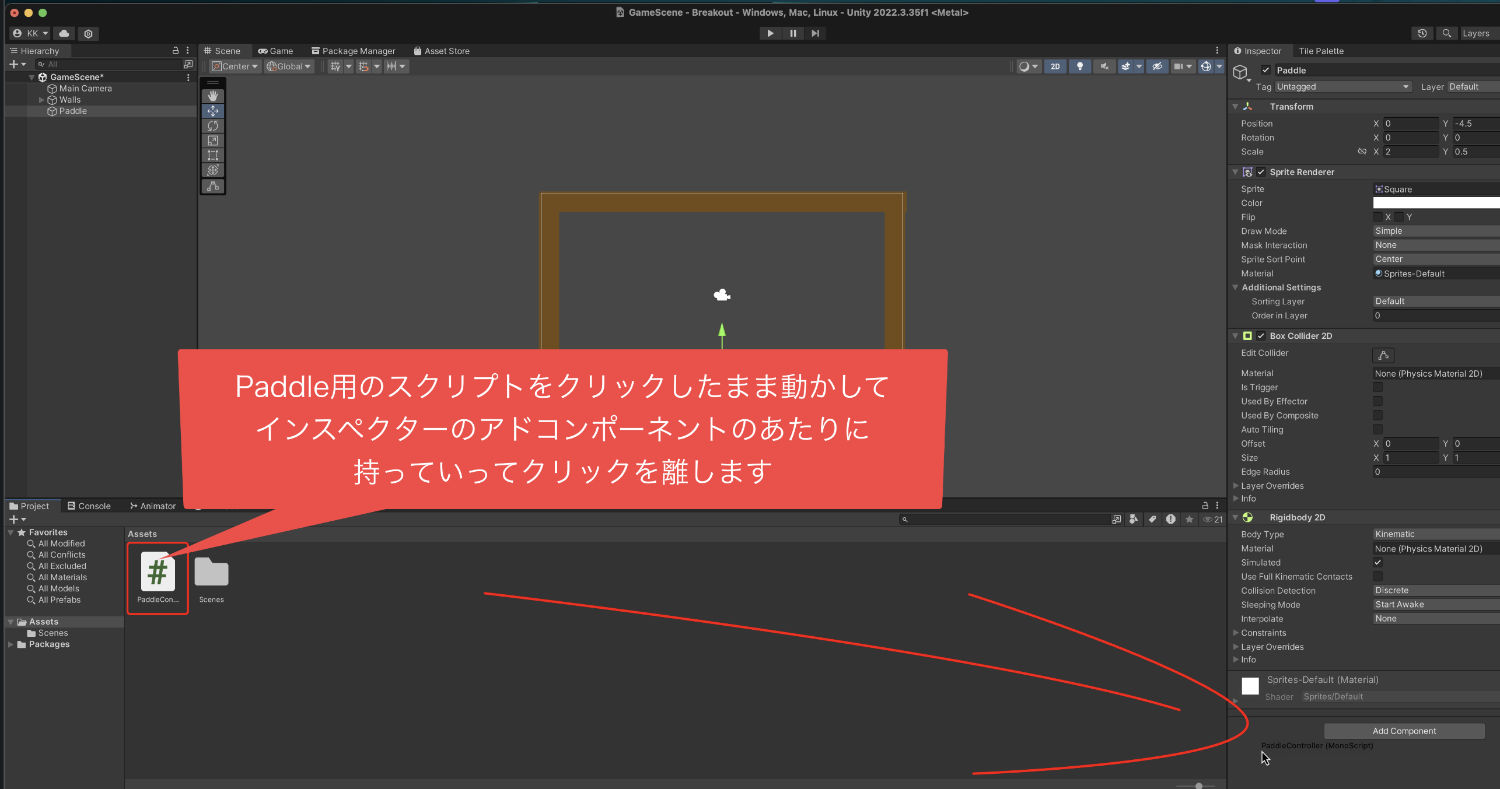
Task: Uncheck the Simulated checkbox
Action: tap(1378, 562)
